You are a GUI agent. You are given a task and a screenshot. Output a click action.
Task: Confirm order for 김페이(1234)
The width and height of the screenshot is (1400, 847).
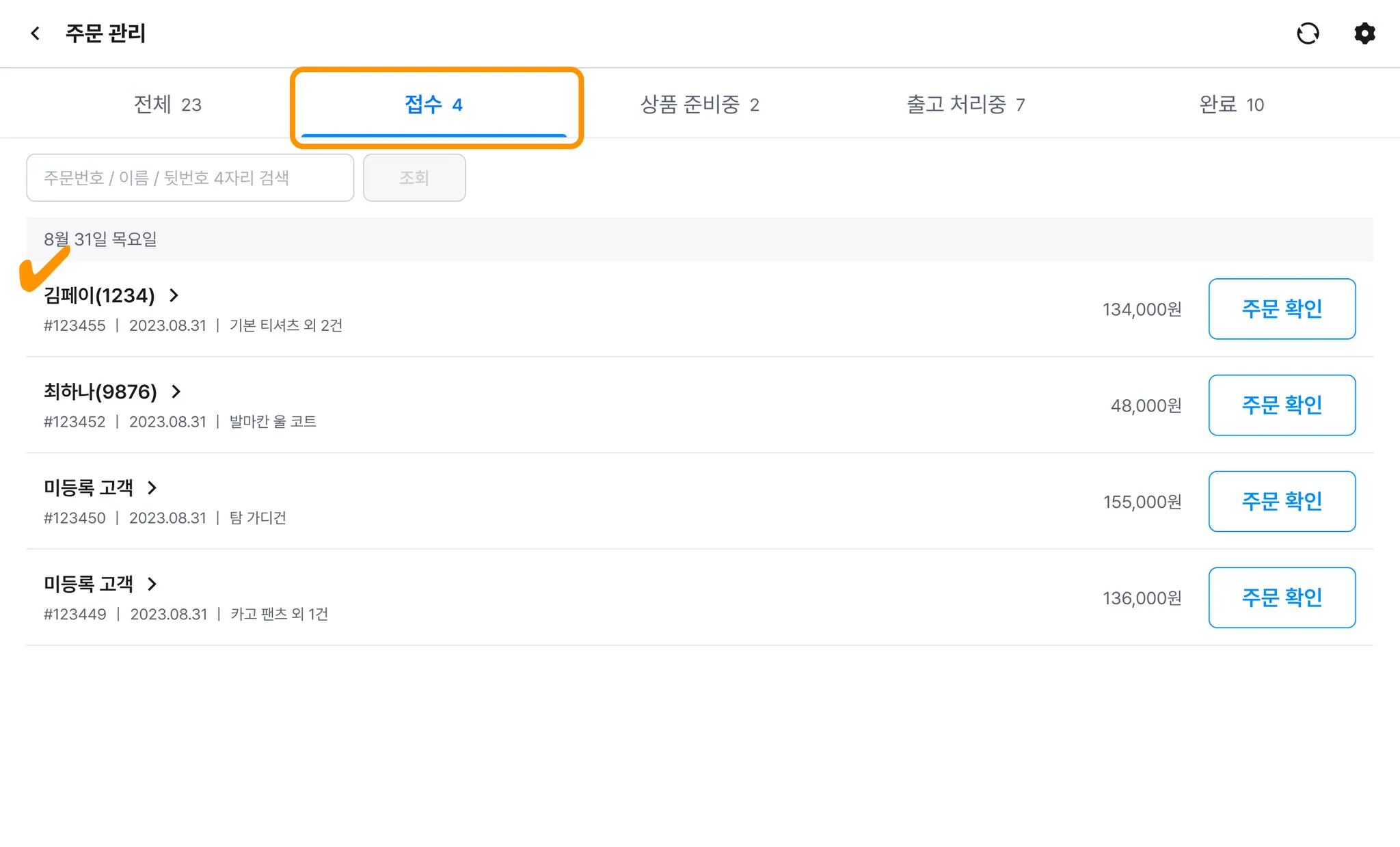point(1282,309)
